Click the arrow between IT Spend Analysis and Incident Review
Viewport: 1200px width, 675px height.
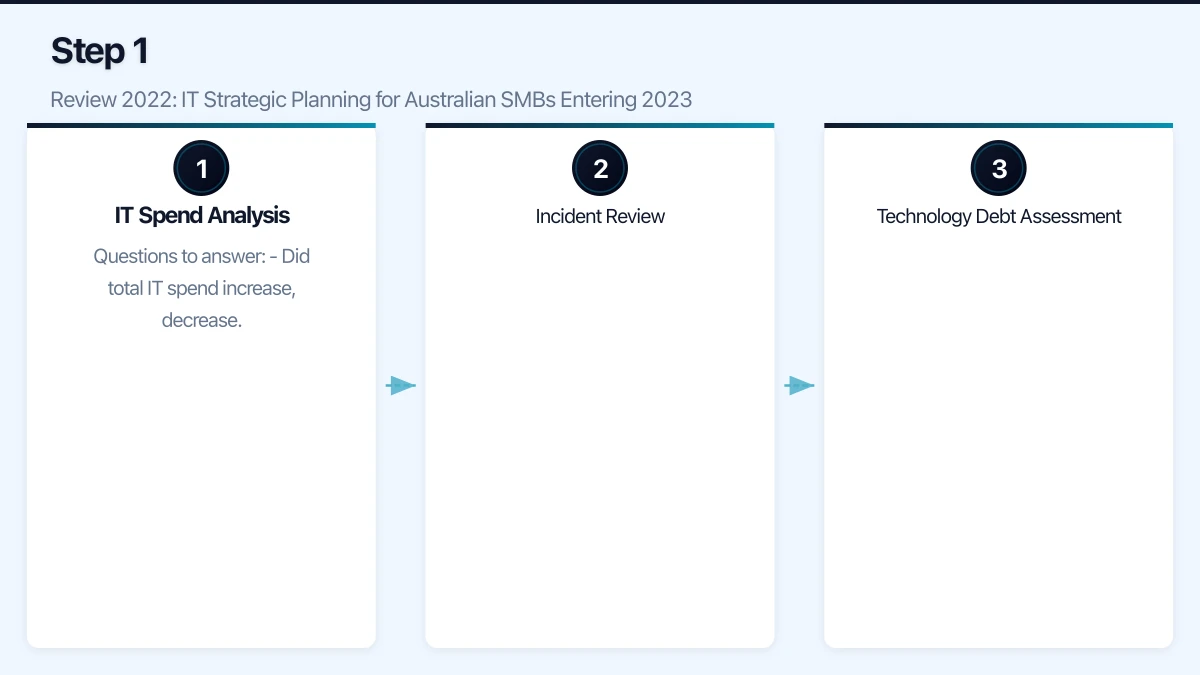(x=400, y=385)
